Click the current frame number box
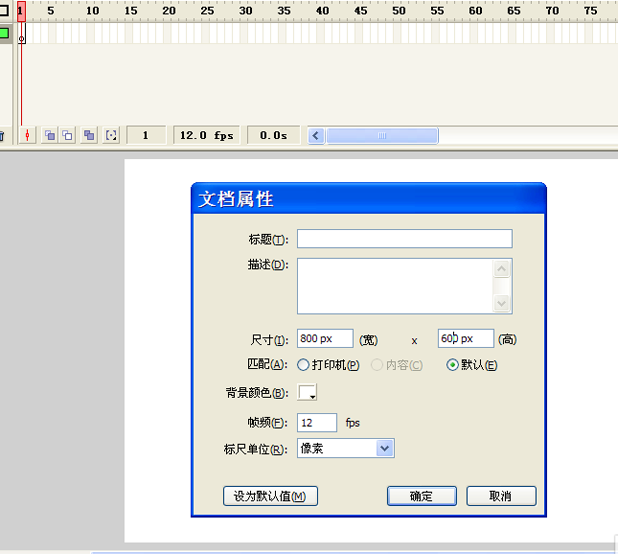 pyautogui.click(x=146, y=136)
